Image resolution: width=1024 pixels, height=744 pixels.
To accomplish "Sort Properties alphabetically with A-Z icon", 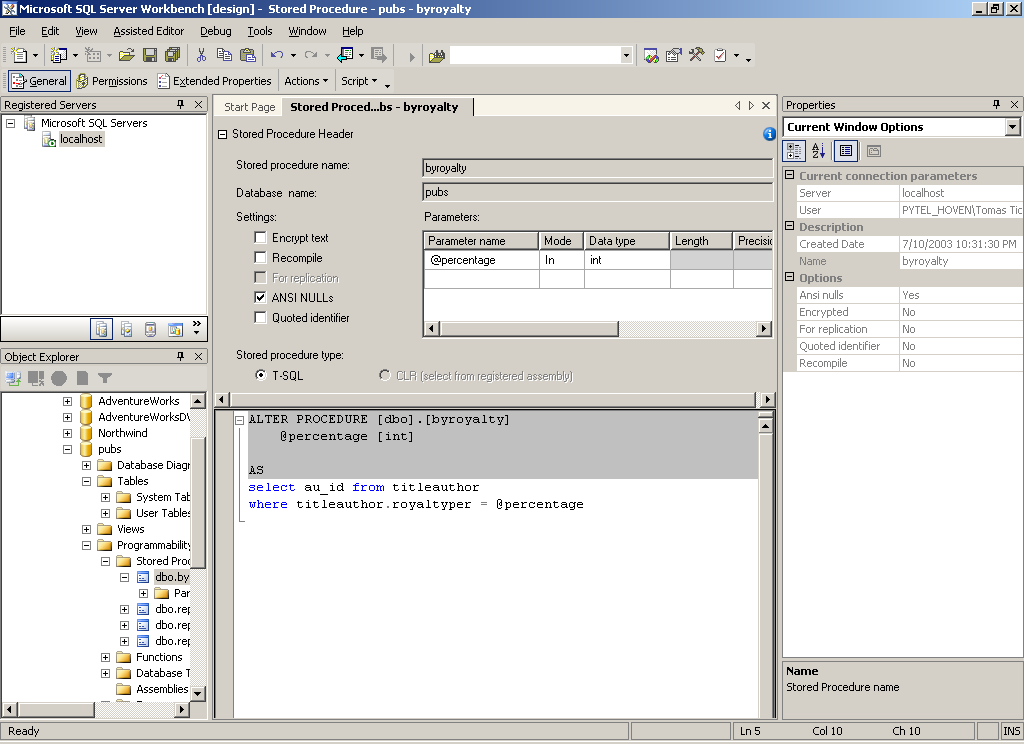I will click(x=818, y=152).
